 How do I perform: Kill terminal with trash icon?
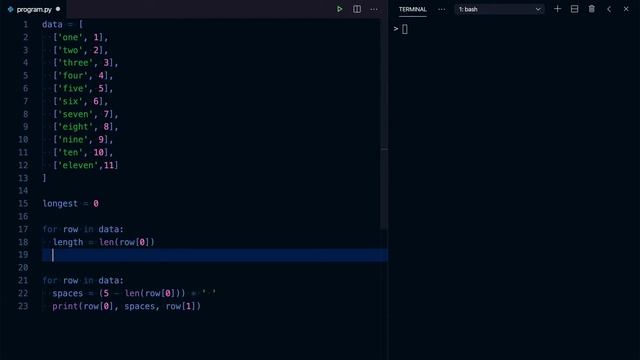[591, 9]
